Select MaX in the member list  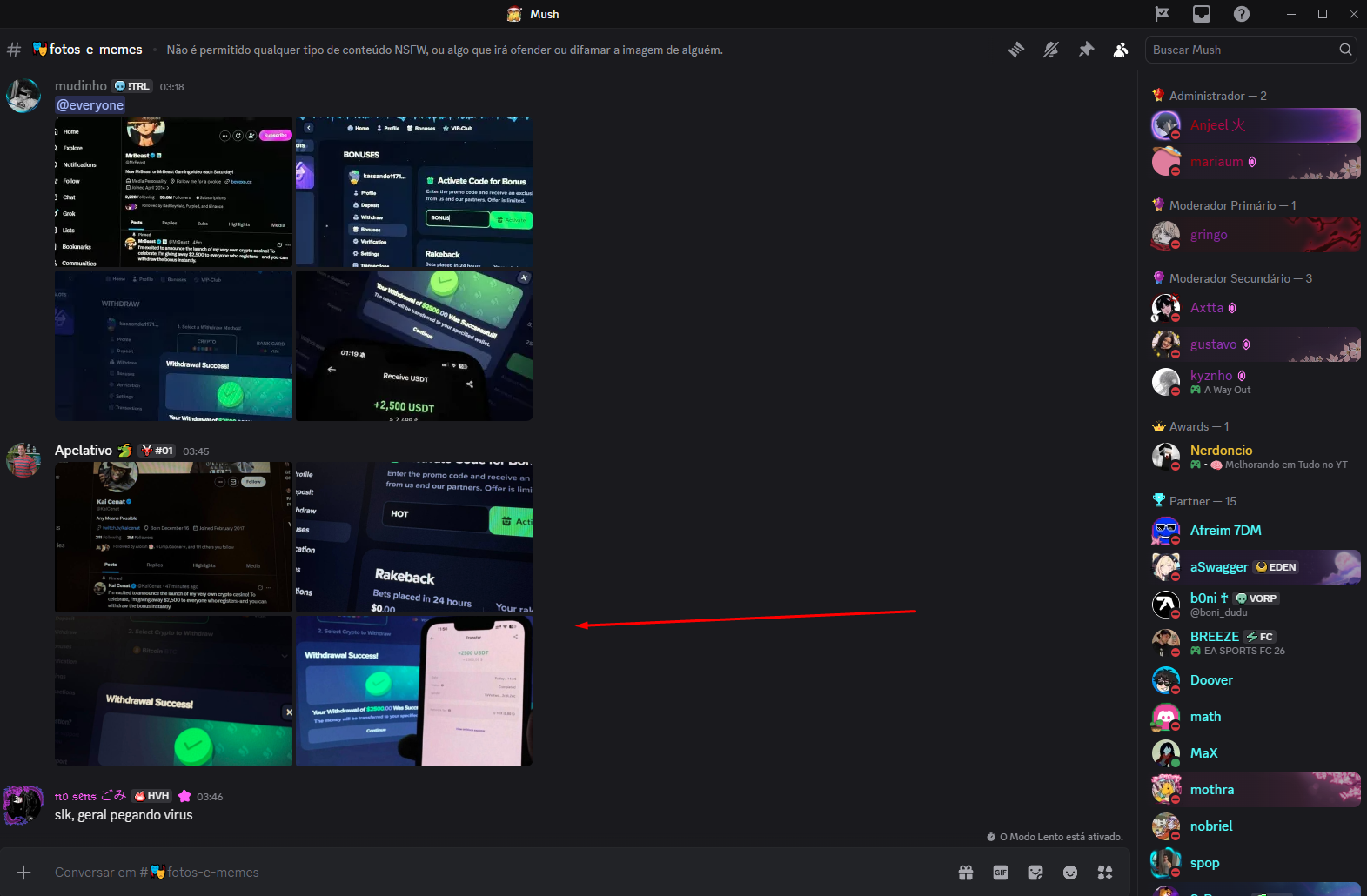1256,753
